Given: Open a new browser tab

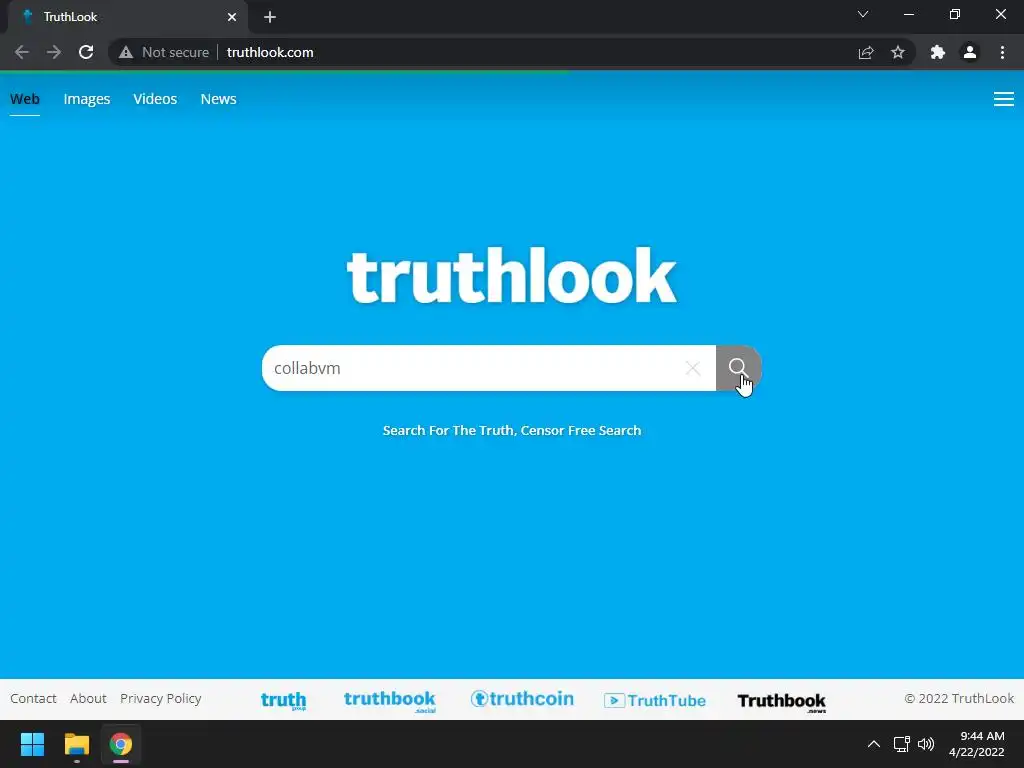Looking at the screenshot, I should click(x=270, y=17).
